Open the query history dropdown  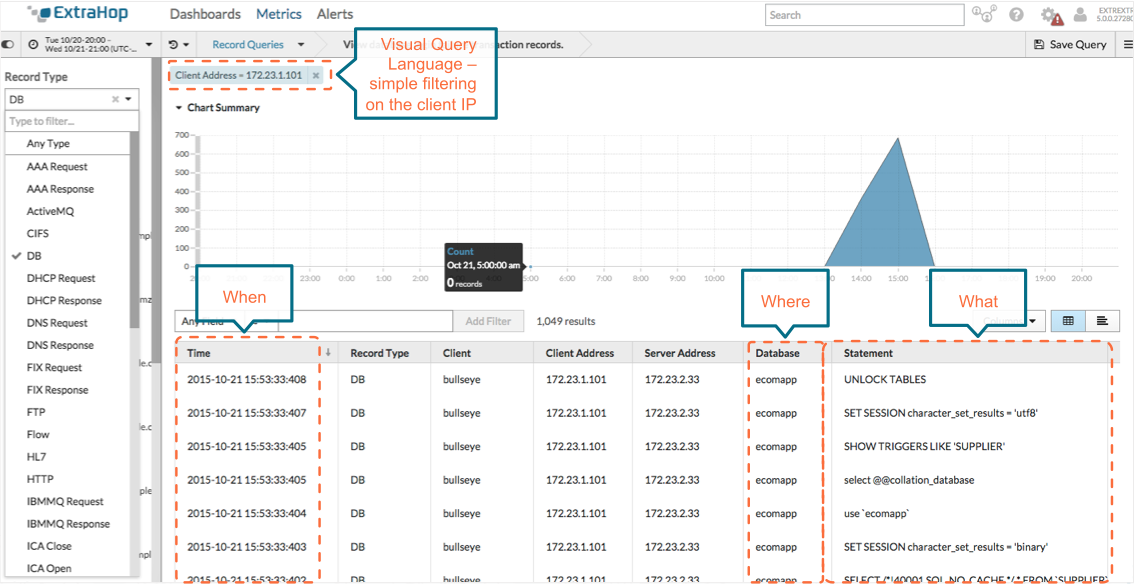179,45
